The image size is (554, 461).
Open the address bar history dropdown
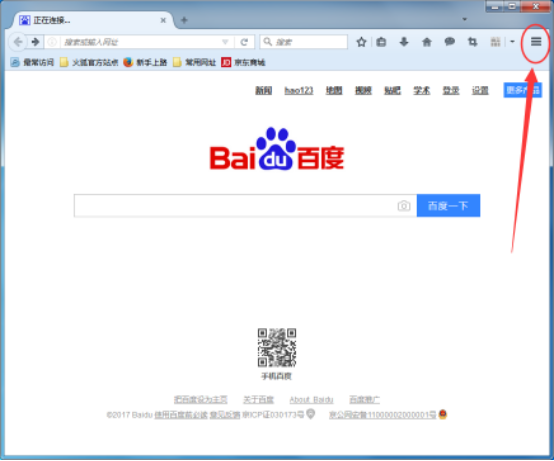coord(225,42)
